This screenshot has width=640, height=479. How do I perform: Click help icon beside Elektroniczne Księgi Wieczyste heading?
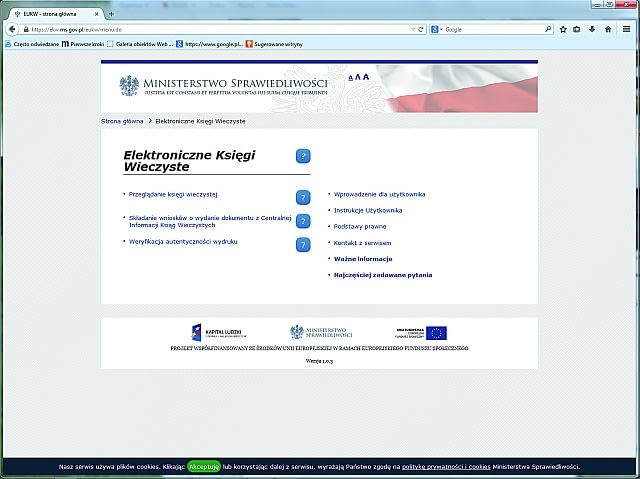(303, 156)
